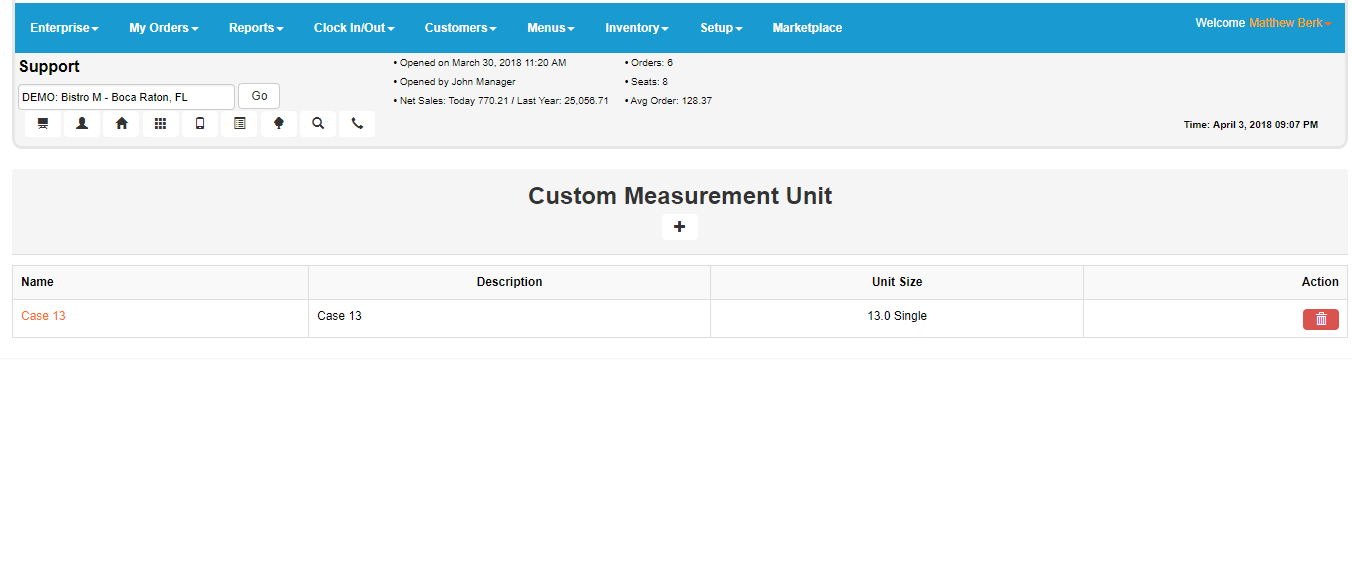Click the Custom Measurement Unit heading

pos(680,196)
